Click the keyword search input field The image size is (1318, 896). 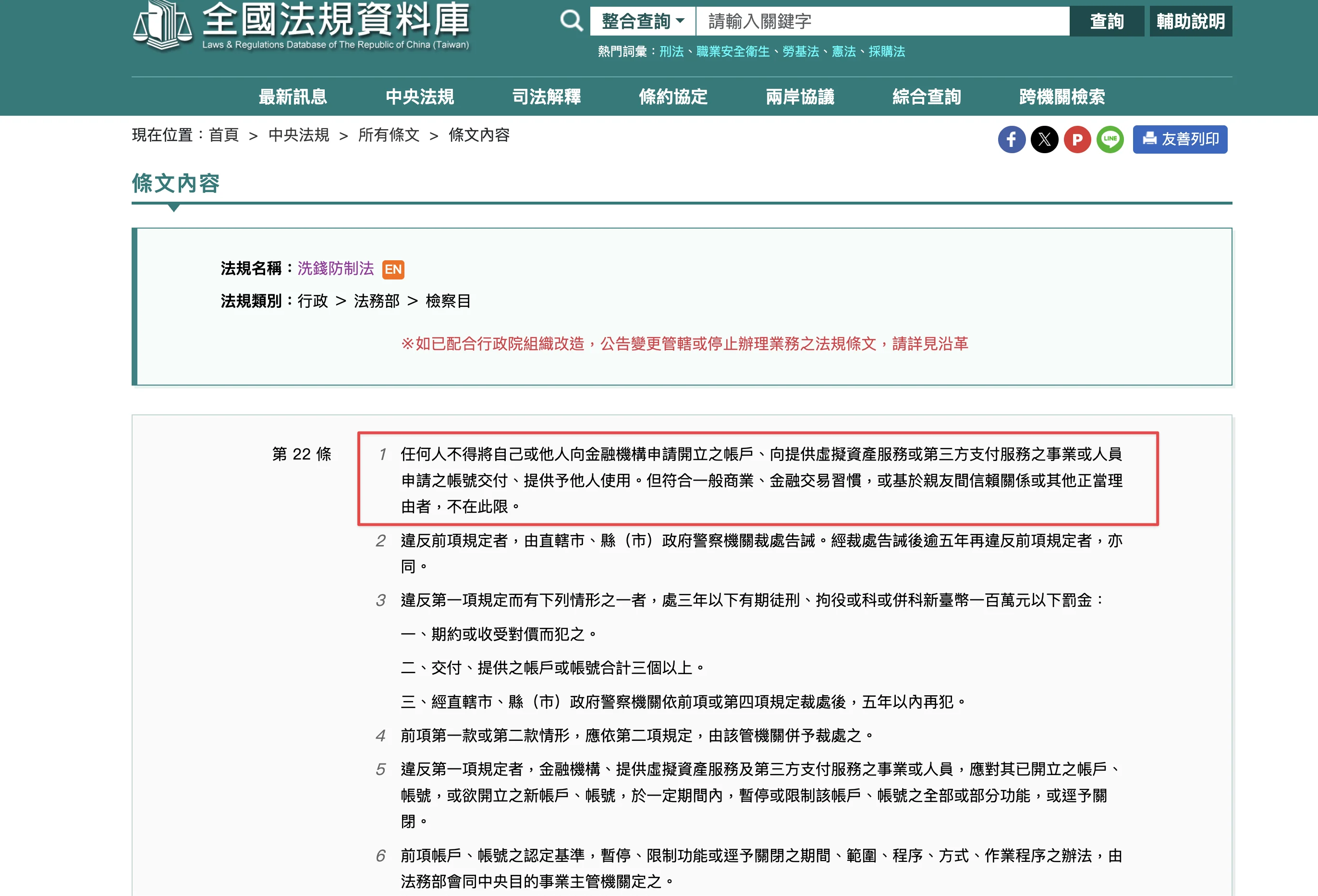(882, 21)
